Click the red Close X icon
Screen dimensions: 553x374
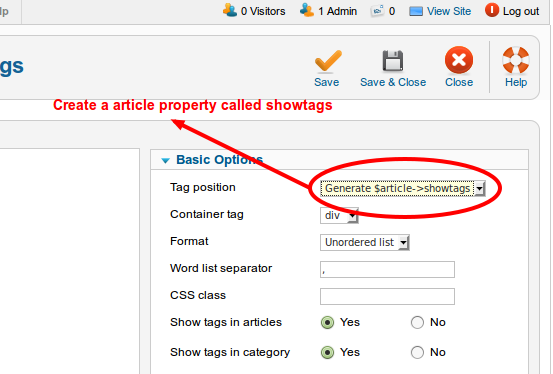(x=459, y=60)
